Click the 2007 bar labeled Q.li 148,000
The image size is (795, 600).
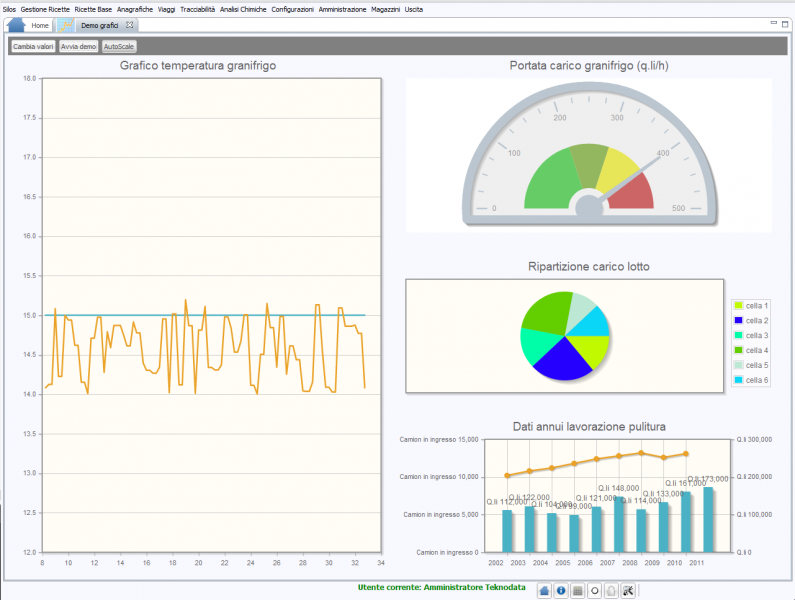pos(619,524)
